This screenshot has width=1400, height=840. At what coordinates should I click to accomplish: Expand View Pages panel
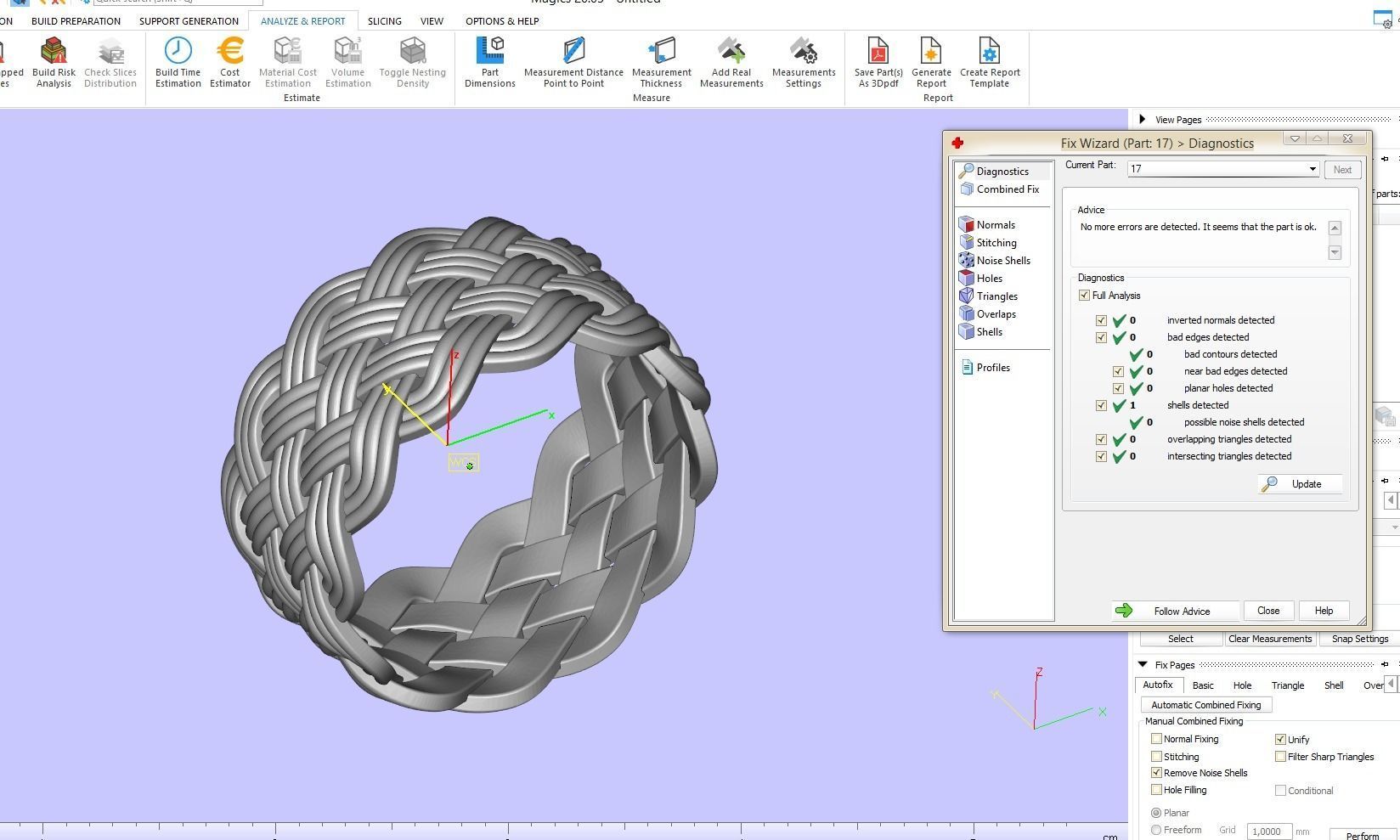click(1143, 120)
